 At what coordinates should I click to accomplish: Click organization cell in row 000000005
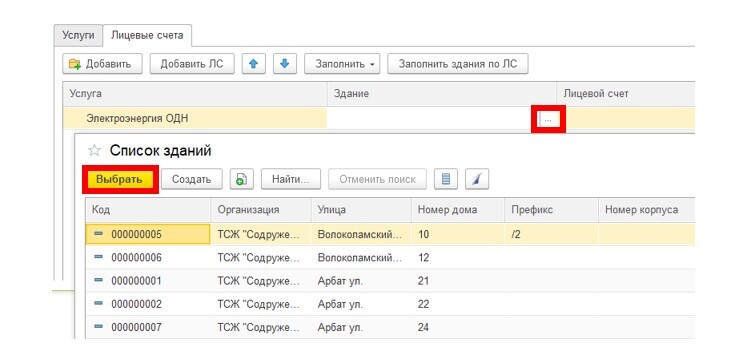(x=261, y=234)
